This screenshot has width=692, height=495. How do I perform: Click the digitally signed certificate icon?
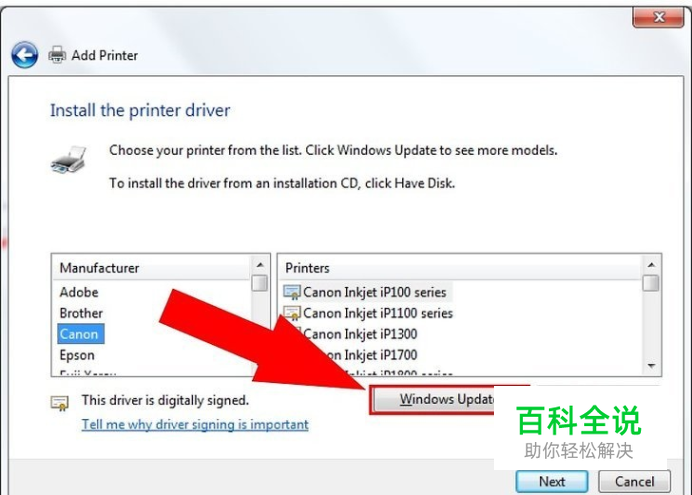[60, 403]
